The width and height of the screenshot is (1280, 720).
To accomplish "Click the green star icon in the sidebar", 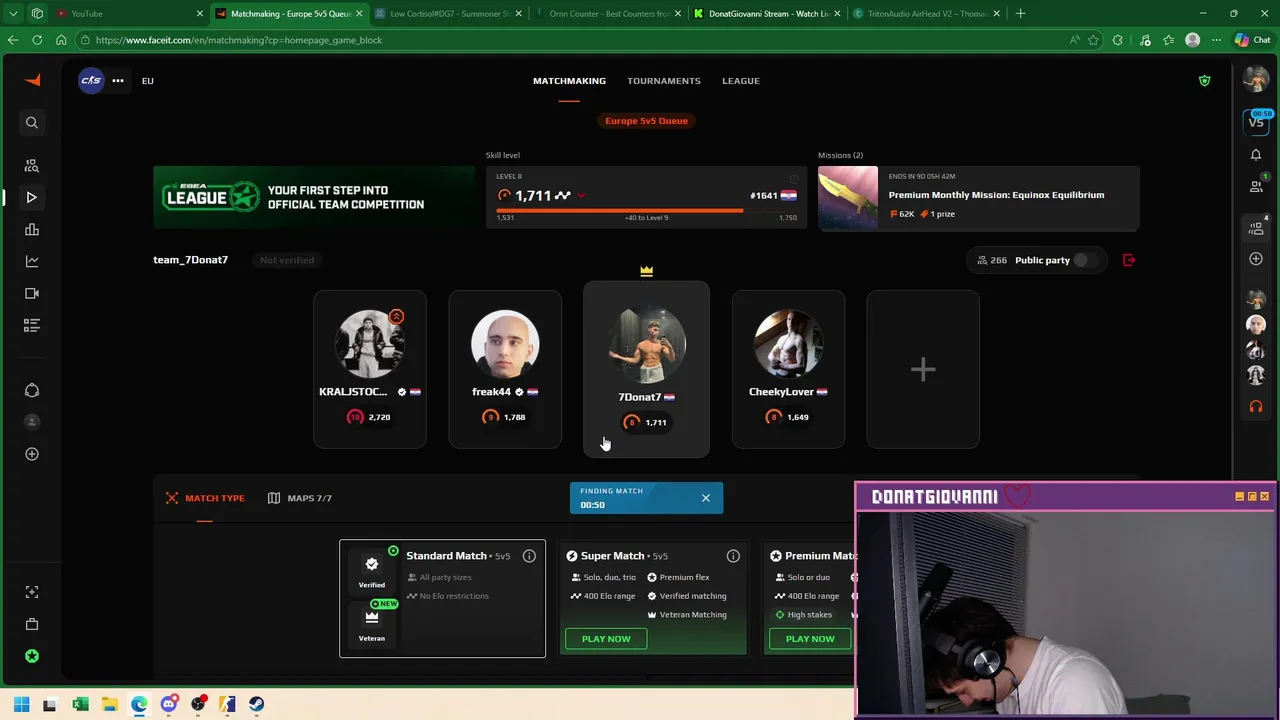I will coord(32,656).
